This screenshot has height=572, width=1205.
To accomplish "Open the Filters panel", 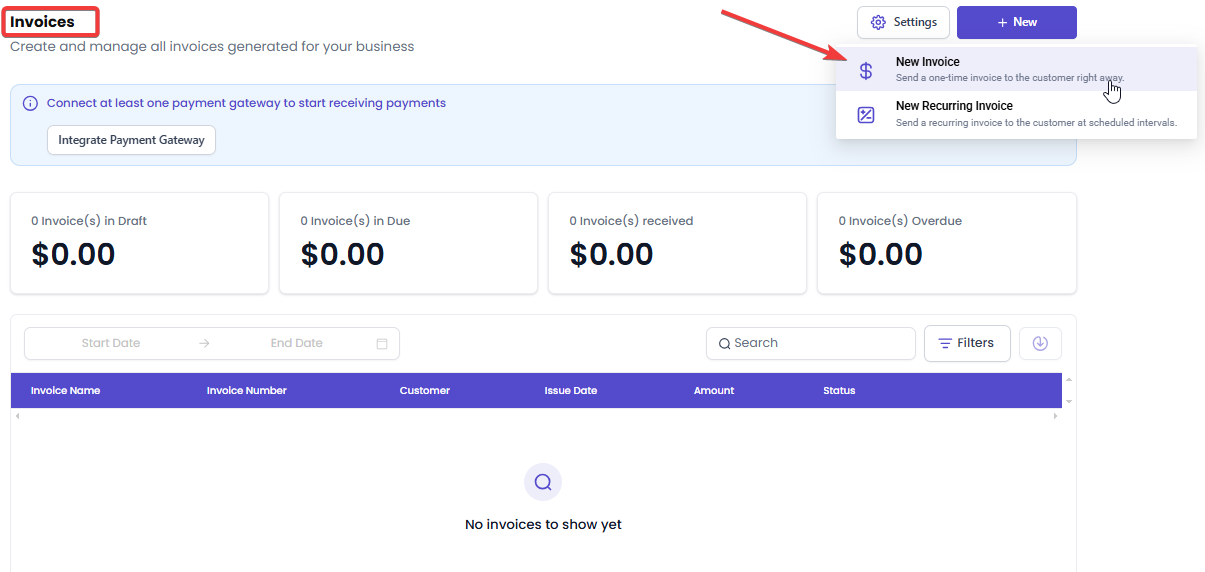I will pyautogui.click(x=967, y=343).
